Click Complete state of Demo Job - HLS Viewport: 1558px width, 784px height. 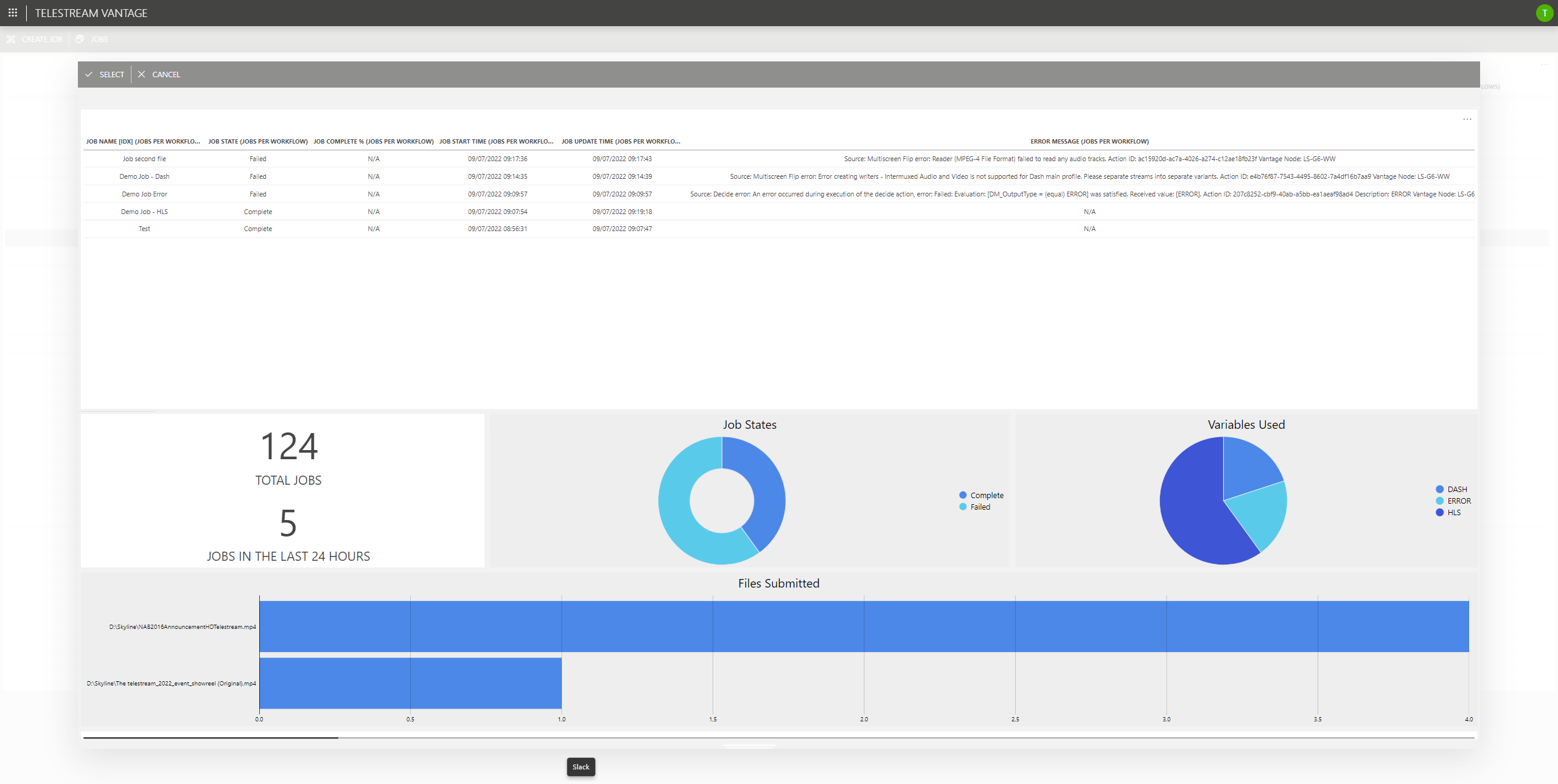[258, 212]
